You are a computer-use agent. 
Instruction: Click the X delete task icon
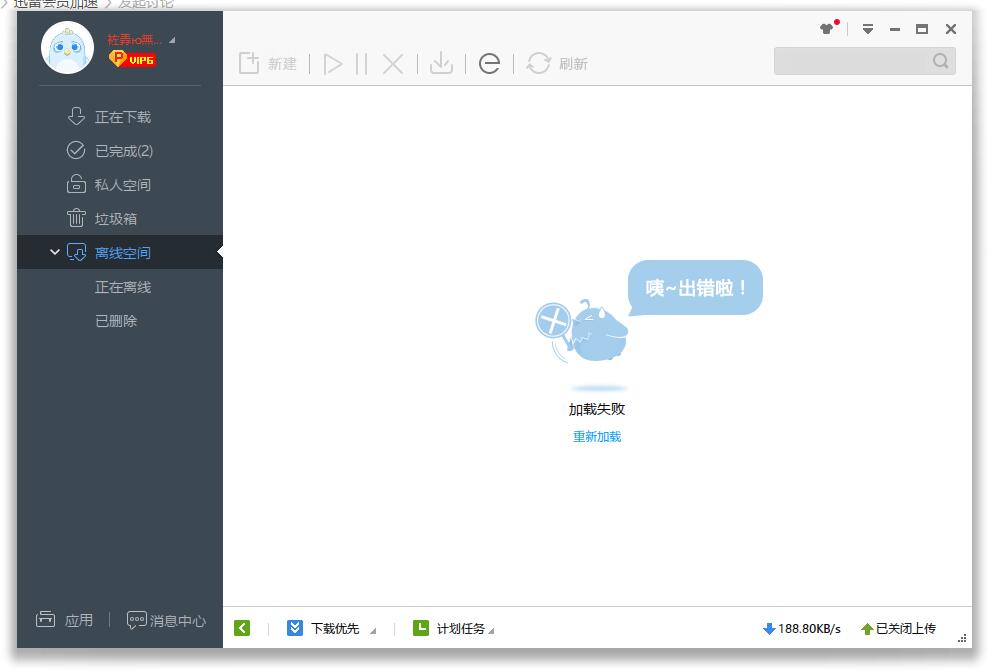393,63
